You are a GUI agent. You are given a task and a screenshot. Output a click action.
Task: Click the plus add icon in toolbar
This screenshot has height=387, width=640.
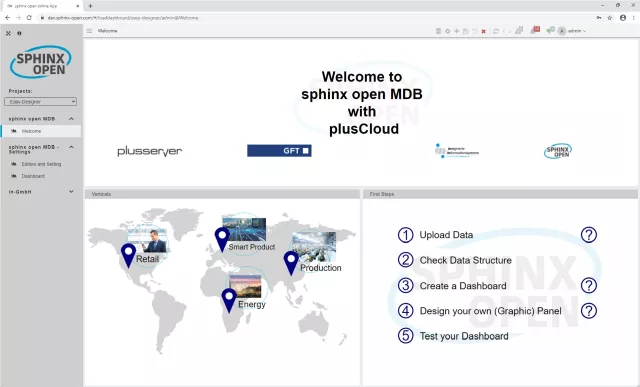(x=456, y=31)
